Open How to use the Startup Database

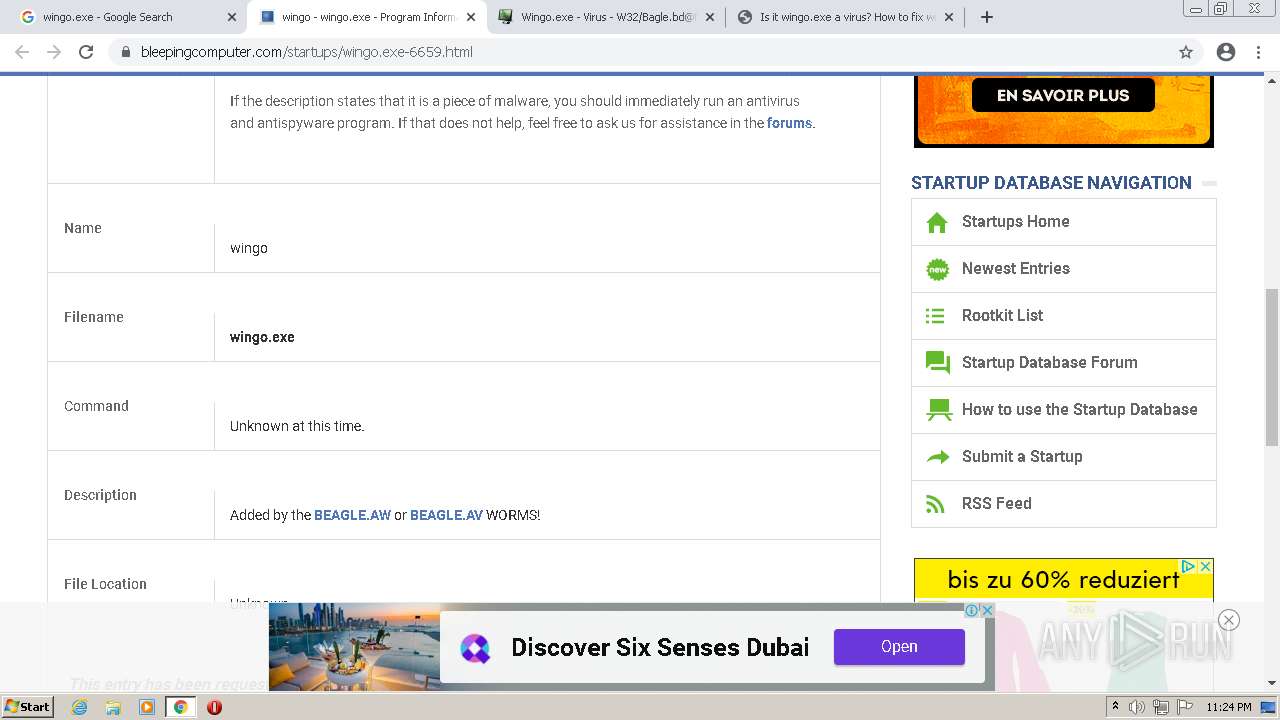click(x=1079, y=410)
